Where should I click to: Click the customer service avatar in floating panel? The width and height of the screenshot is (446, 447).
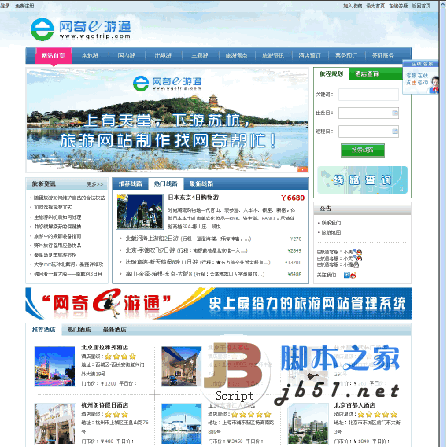coord(434,84)
